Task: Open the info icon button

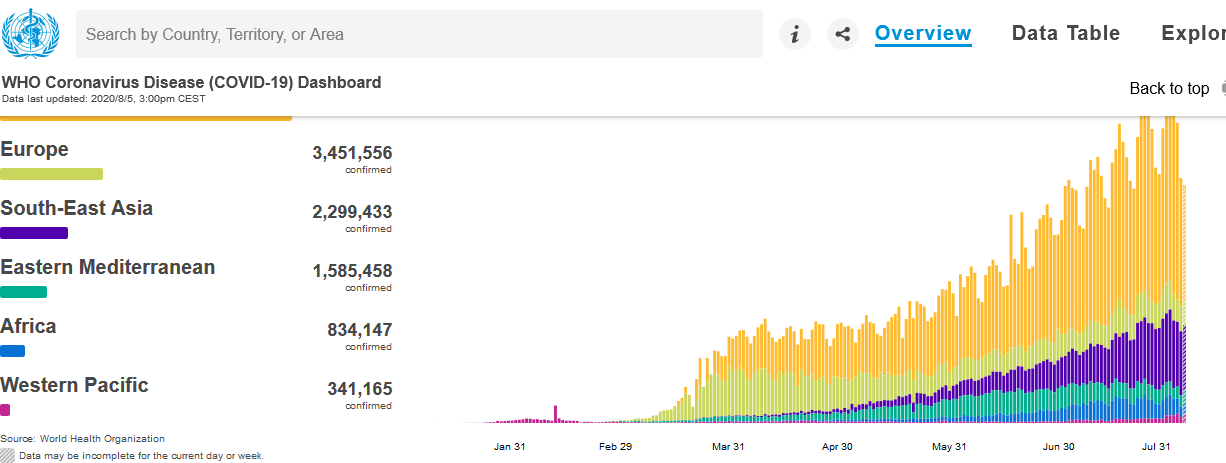Action: click(795, 34)
